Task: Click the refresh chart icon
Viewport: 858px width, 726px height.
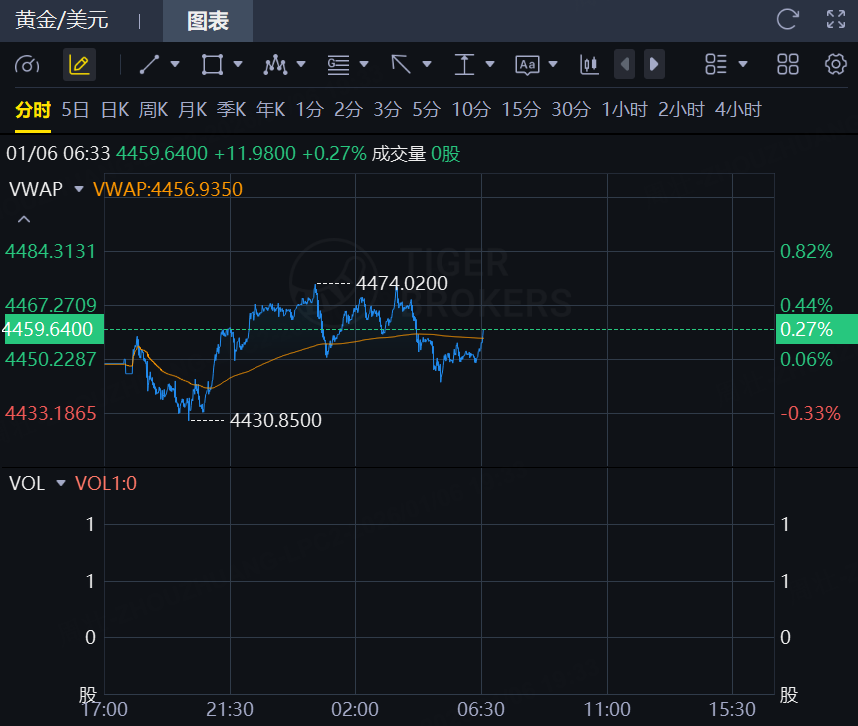Action: point(788,20)
